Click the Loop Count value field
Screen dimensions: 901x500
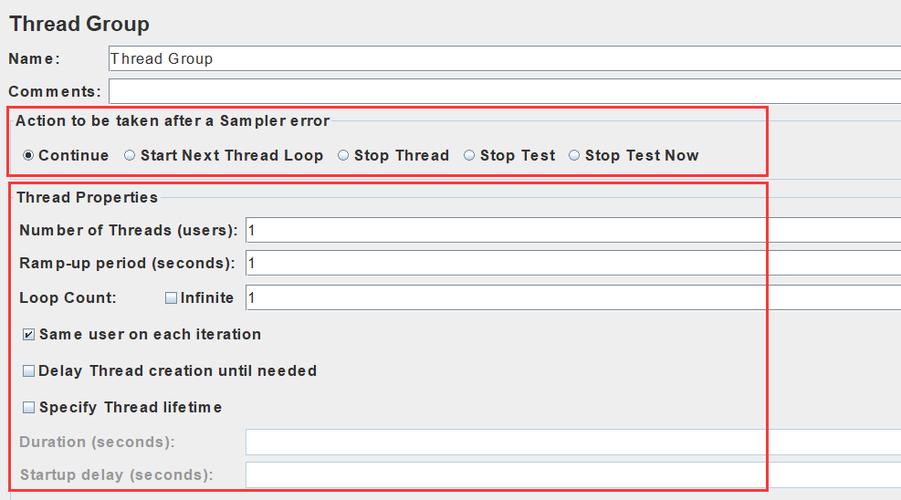(570, 297)
